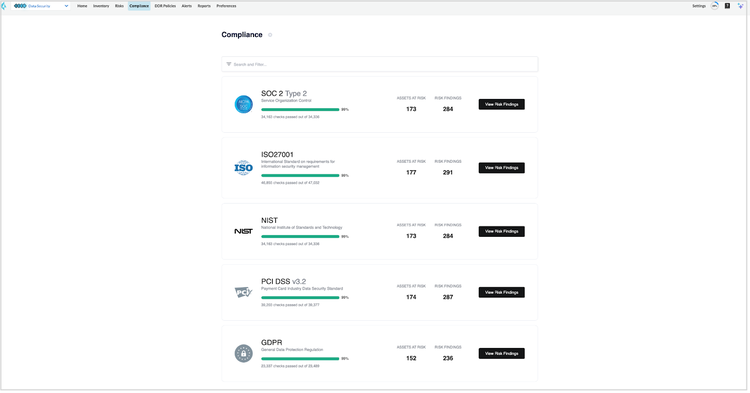Open the DDR Policies tab

(x=165, y=6)
